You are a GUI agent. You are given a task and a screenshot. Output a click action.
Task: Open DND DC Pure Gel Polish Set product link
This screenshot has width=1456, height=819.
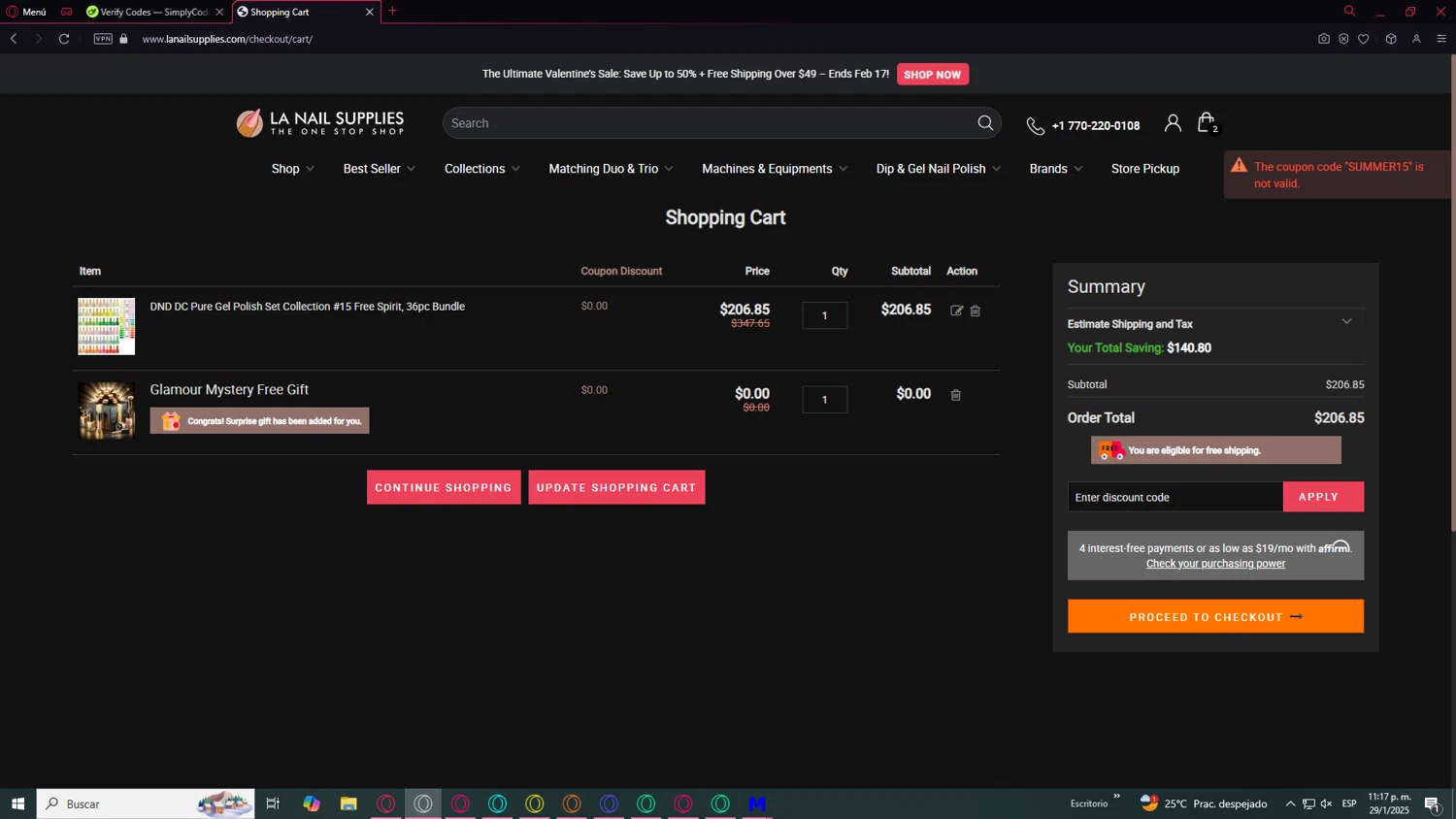tap(307, 307)
